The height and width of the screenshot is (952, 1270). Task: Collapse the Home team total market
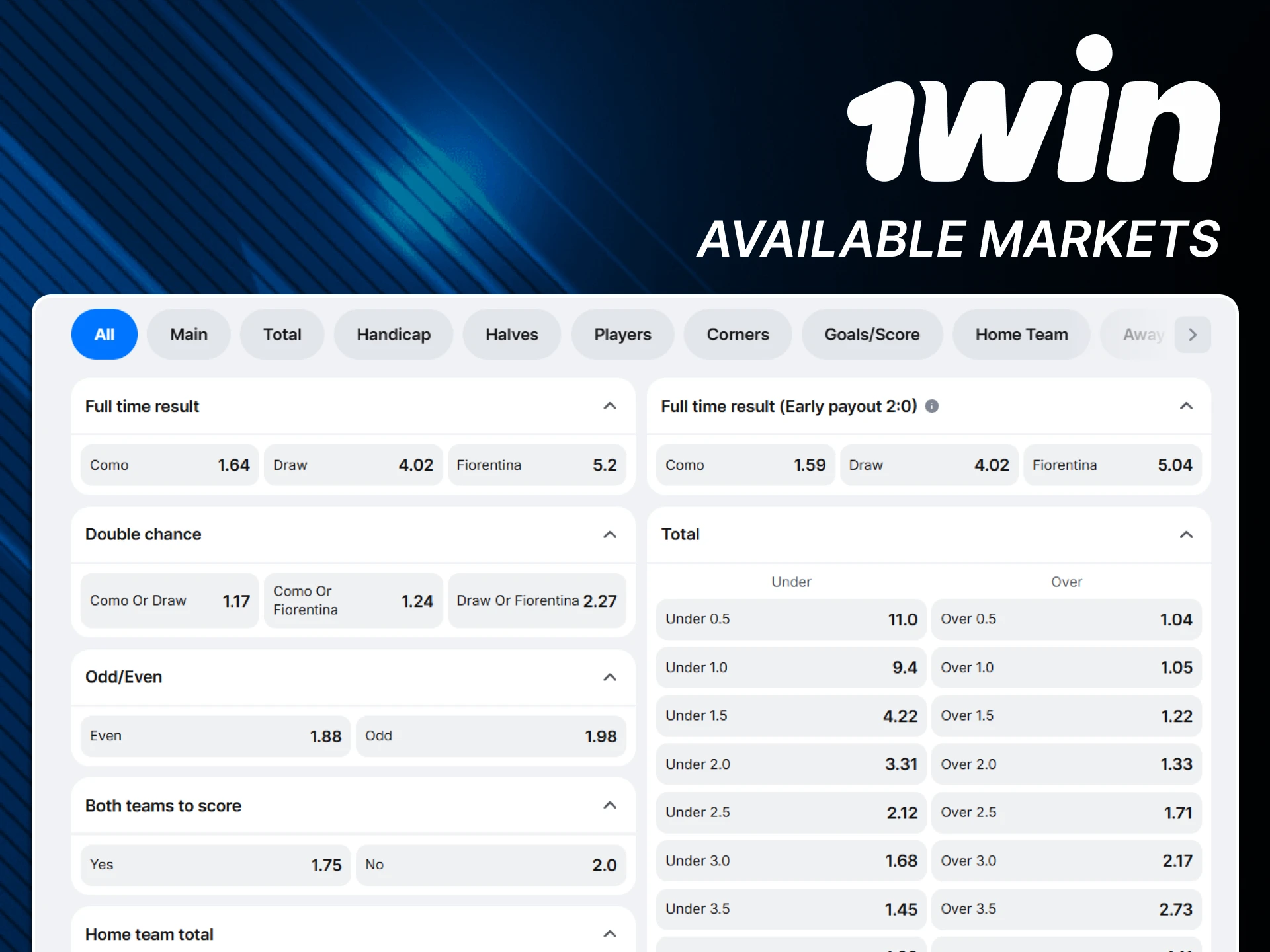click(x=609, y=933)
